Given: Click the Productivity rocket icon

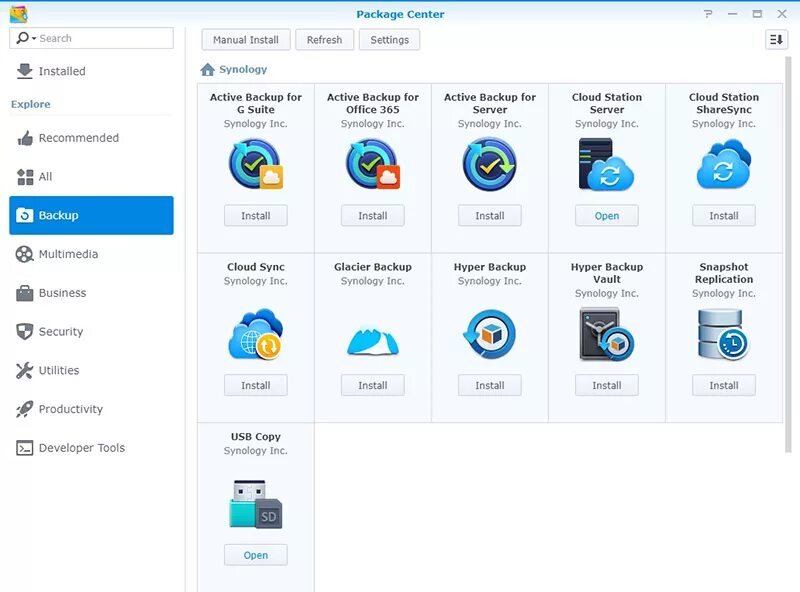Looking at the screenshot, I should point(24,409).
